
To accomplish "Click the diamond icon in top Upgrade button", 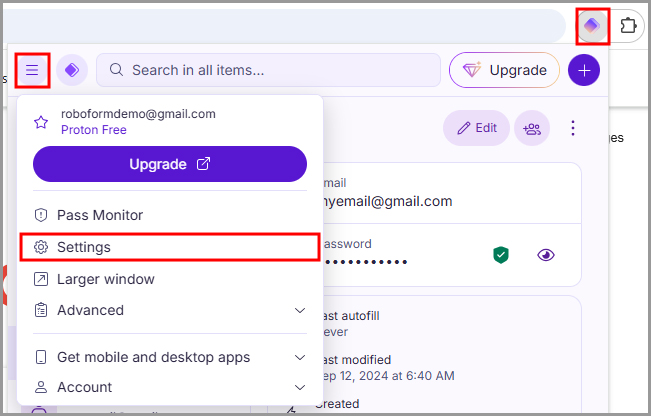I will point(471,70).
